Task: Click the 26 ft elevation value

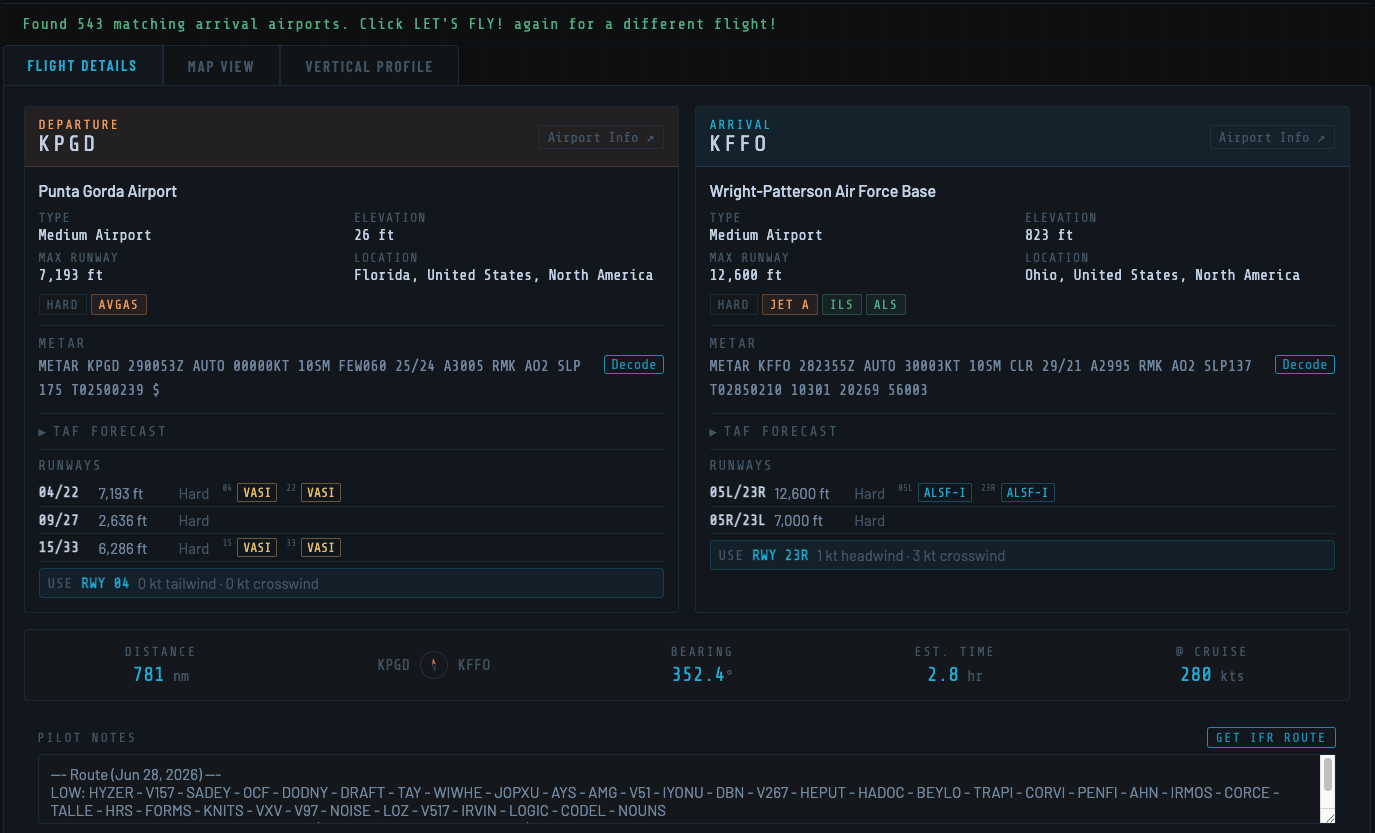Action: (x=375, y=235)
